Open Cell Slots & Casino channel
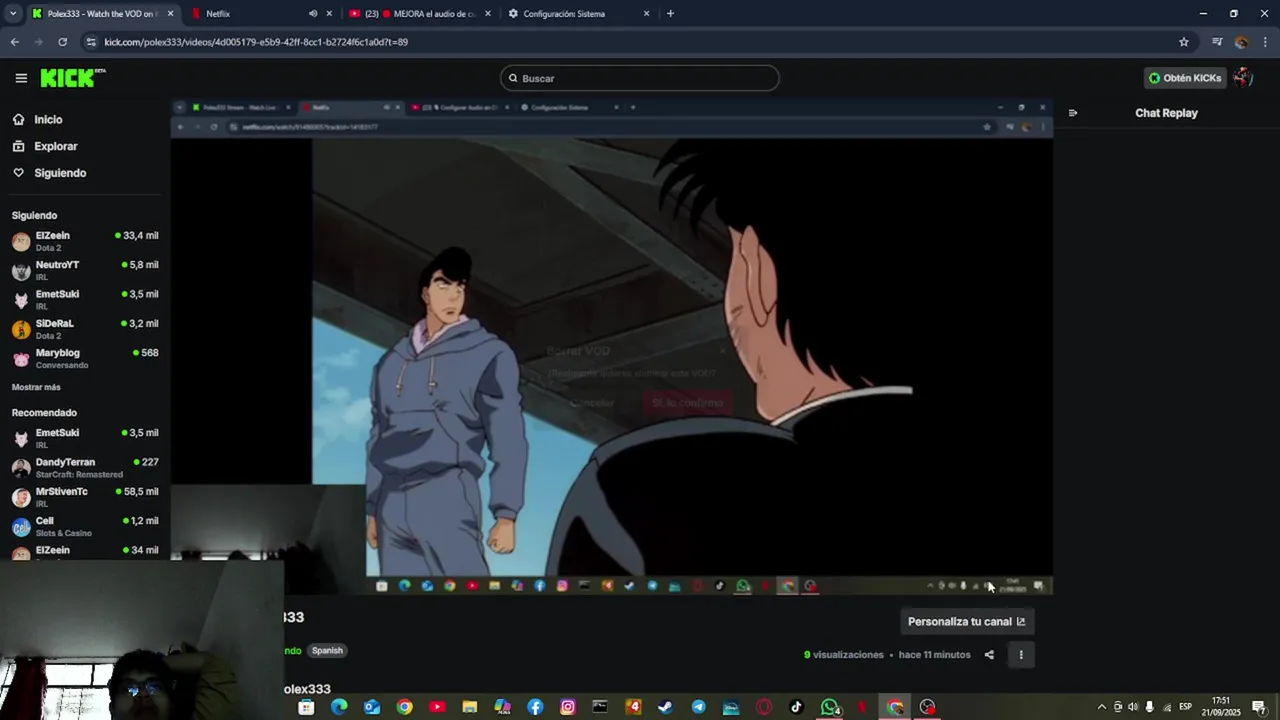Screen dimensions: 1280x720 (84, 527)
